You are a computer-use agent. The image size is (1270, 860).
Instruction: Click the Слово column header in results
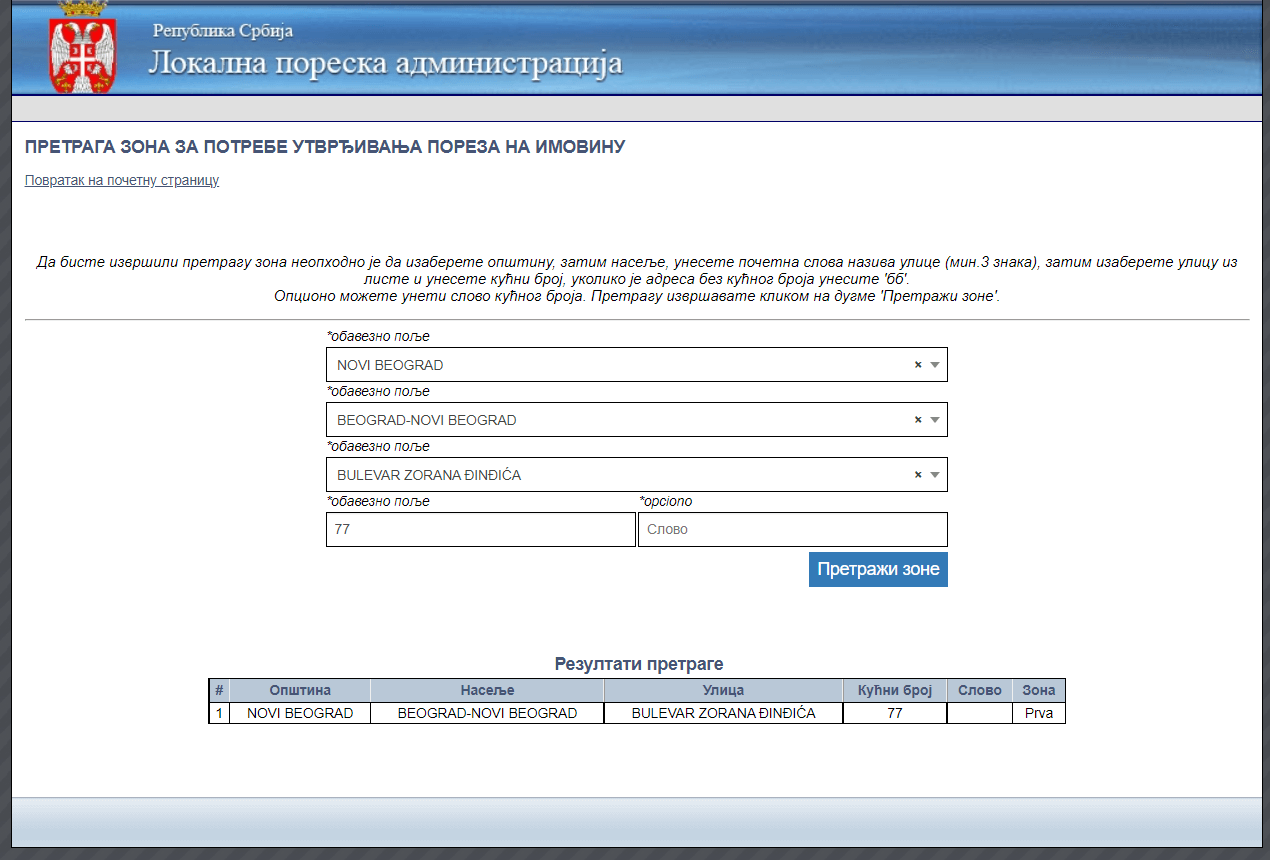[x=979, y=690]
